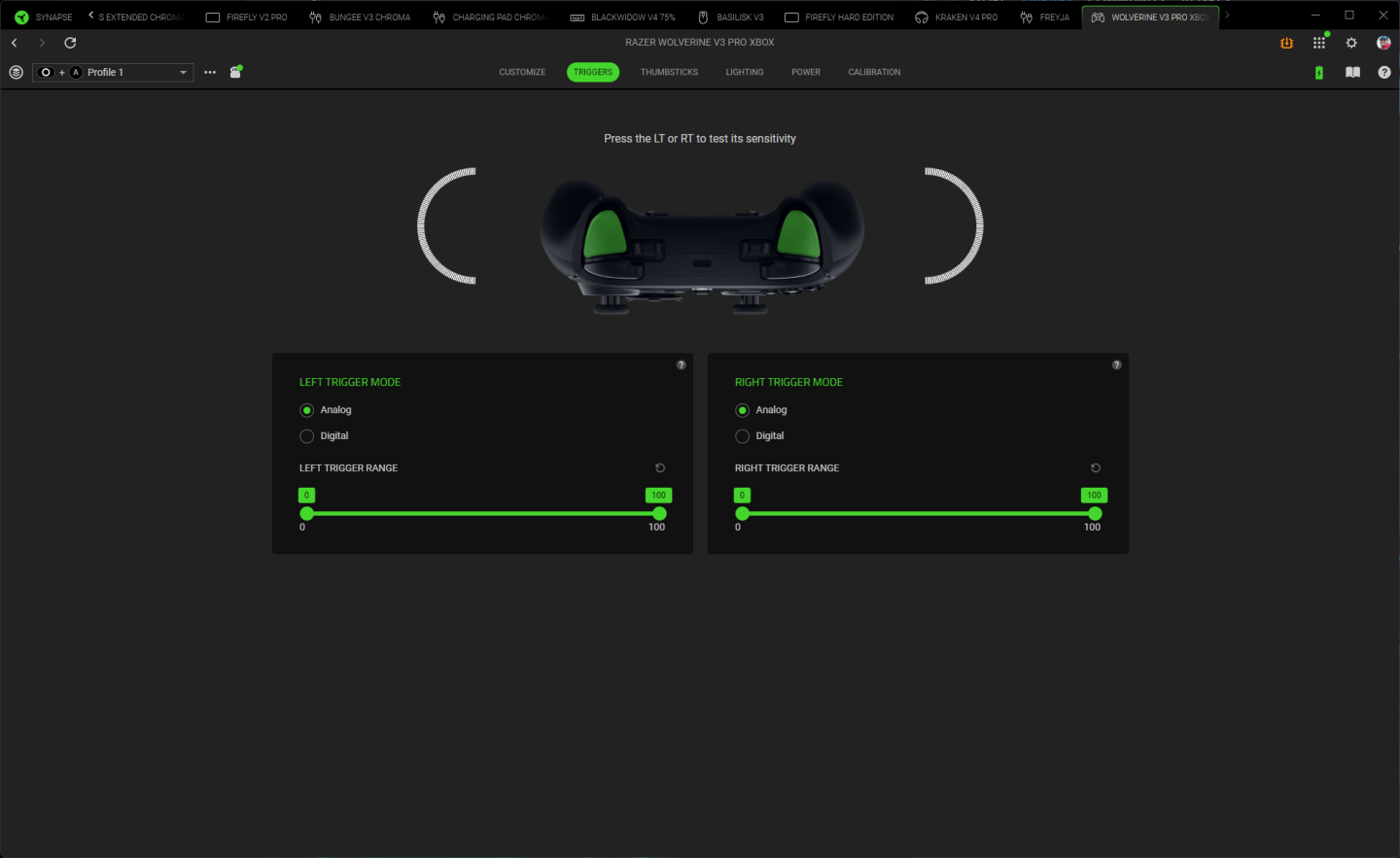The width and height of the screenshot is (1400, 858).
Task: Select the Triggers tab
Action: (593, 72)
